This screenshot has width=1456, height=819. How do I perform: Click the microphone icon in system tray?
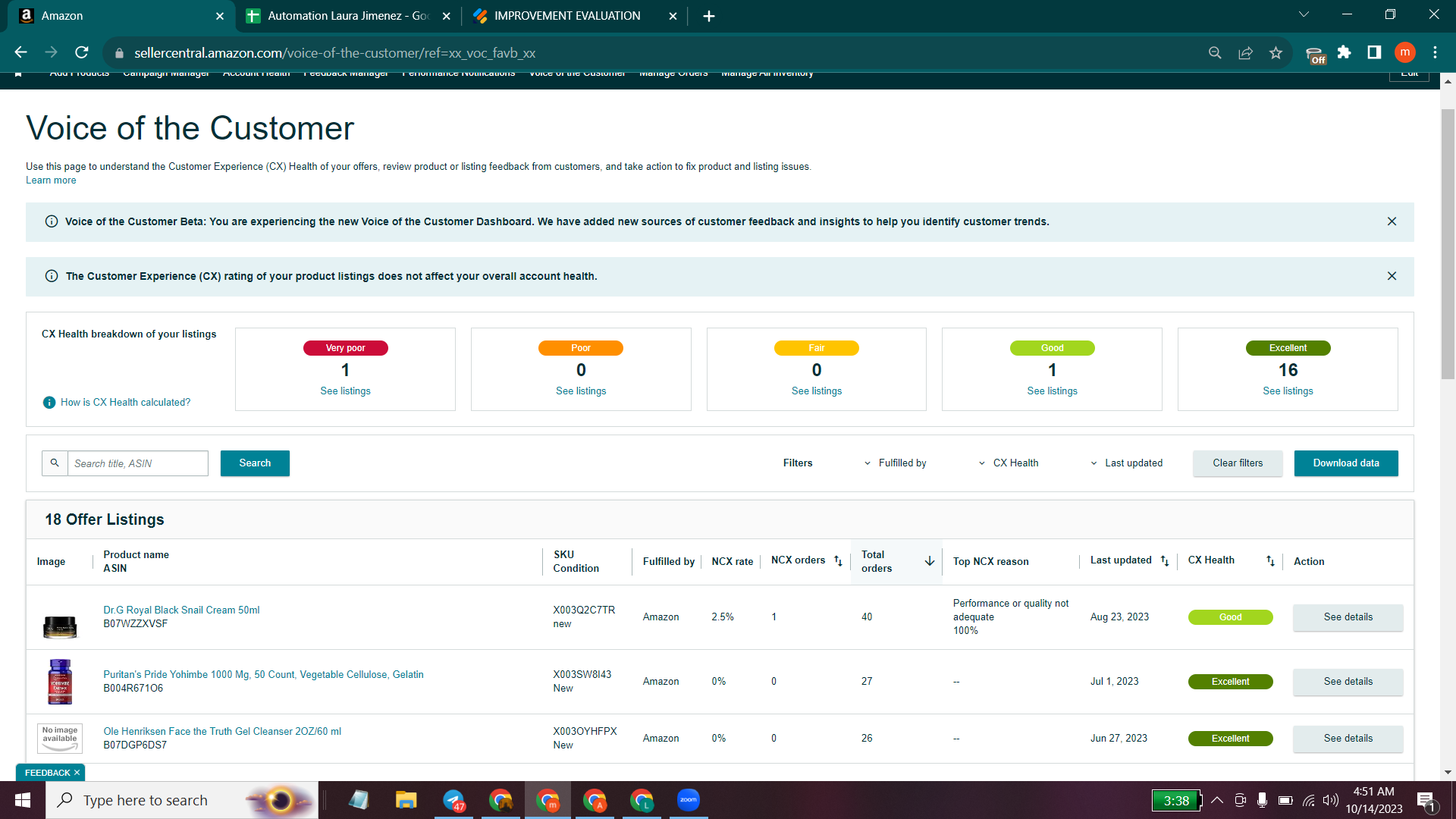(1262, 800)
